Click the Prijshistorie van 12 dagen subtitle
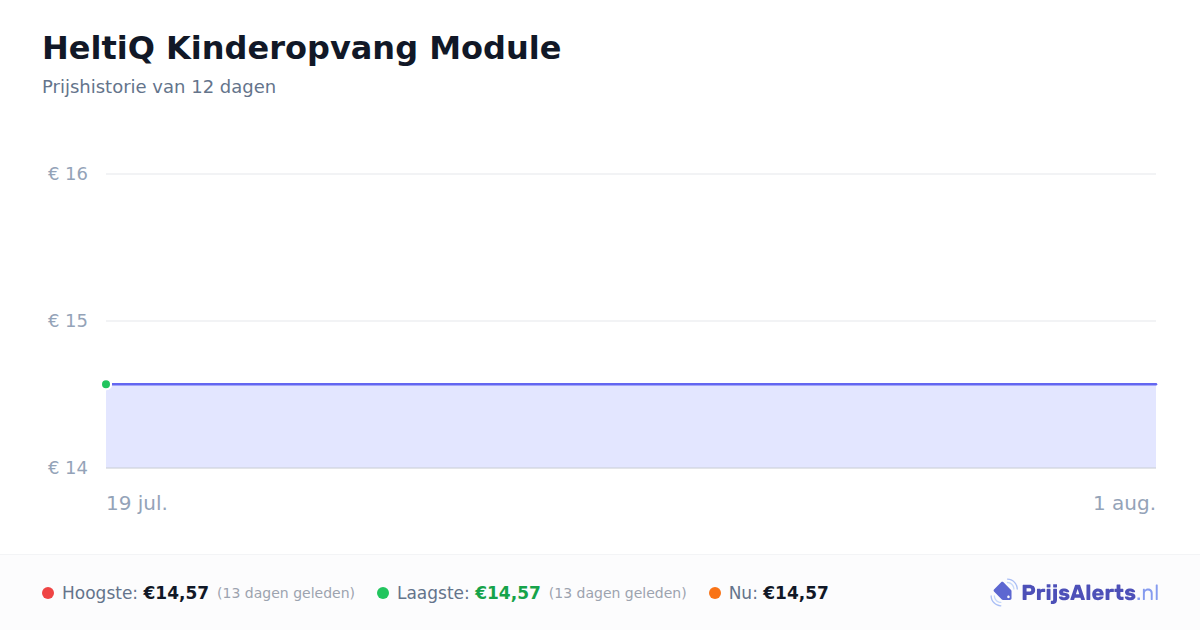 [159, 87]
